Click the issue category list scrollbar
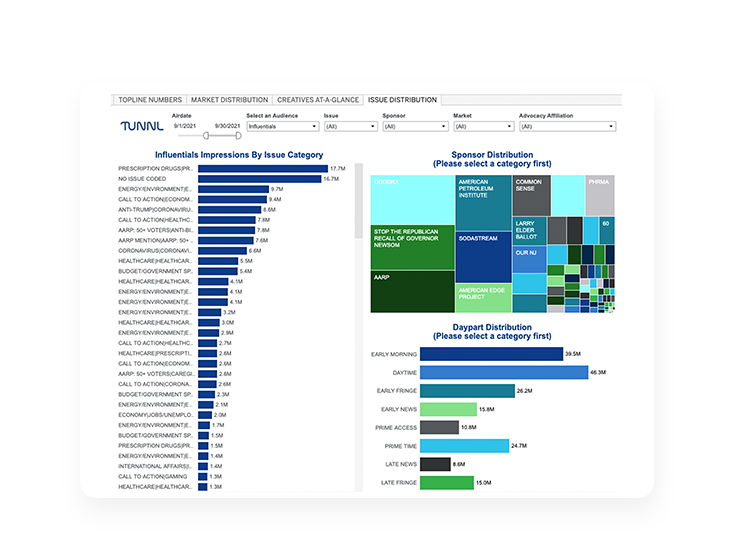 point(359,200)
